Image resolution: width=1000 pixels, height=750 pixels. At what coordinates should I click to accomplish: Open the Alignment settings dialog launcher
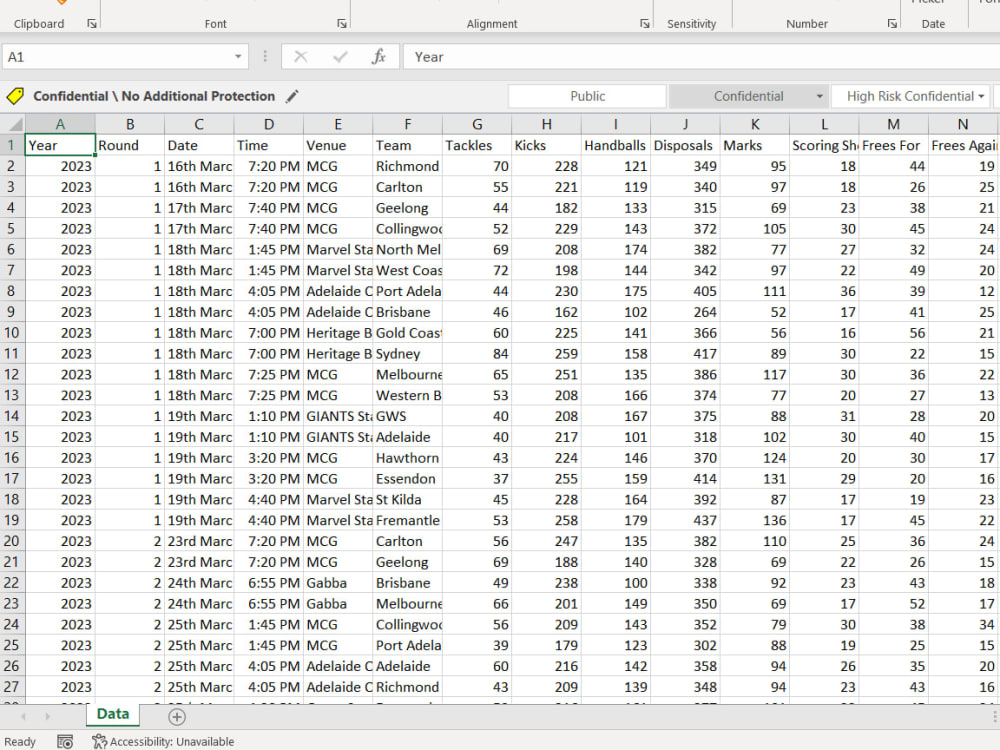pos(644,24)
